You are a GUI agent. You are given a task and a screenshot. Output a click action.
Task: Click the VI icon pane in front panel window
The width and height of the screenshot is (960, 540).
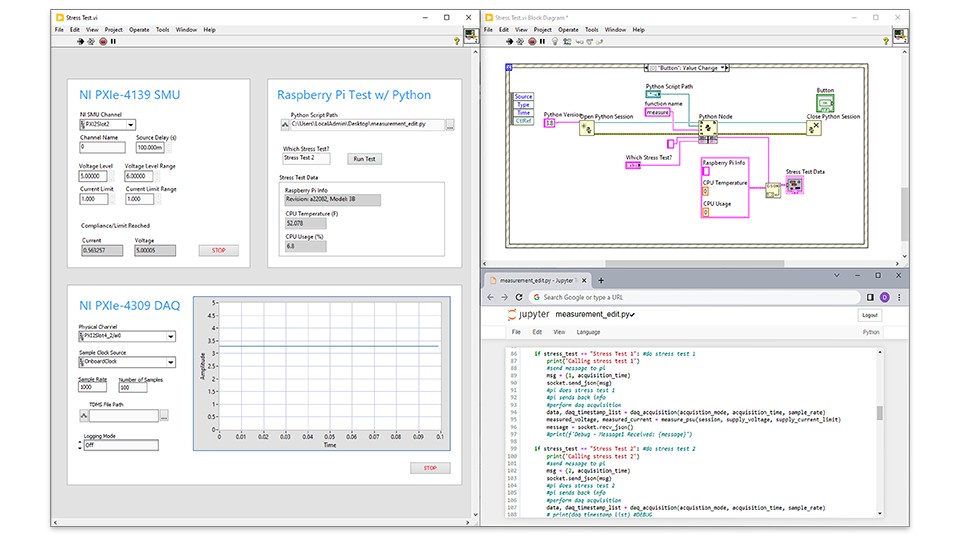tap(471, 36)
